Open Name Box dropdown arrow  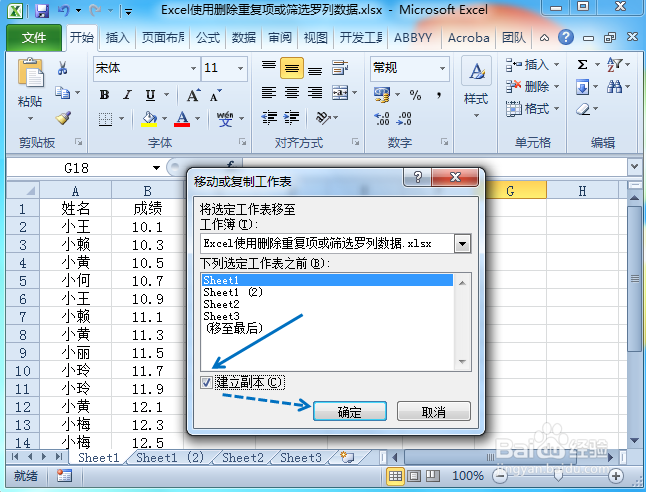click(156, 168)
